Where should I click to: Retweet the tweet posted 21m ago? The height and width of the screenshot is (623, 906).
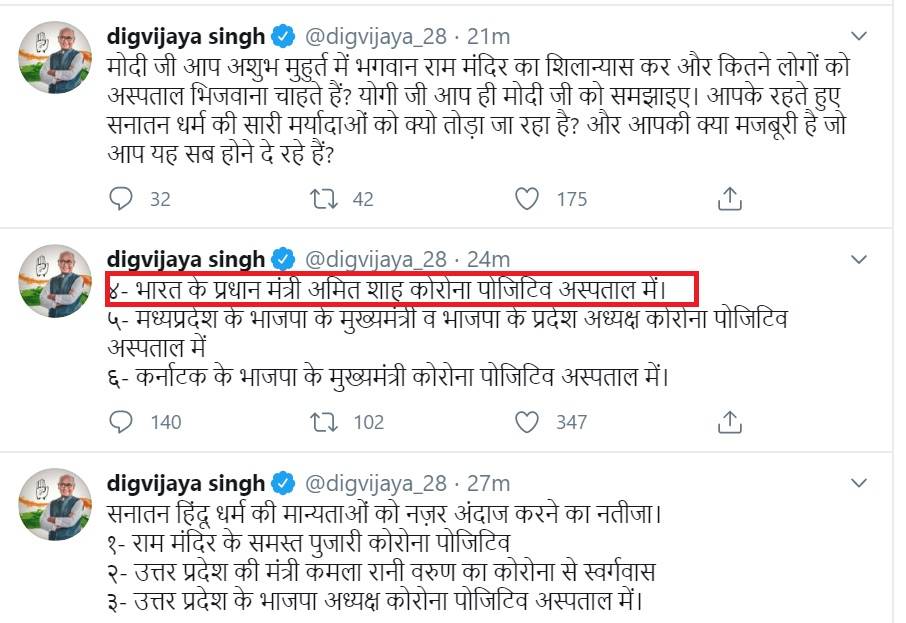pyautogui.click(x=324, y=199)
